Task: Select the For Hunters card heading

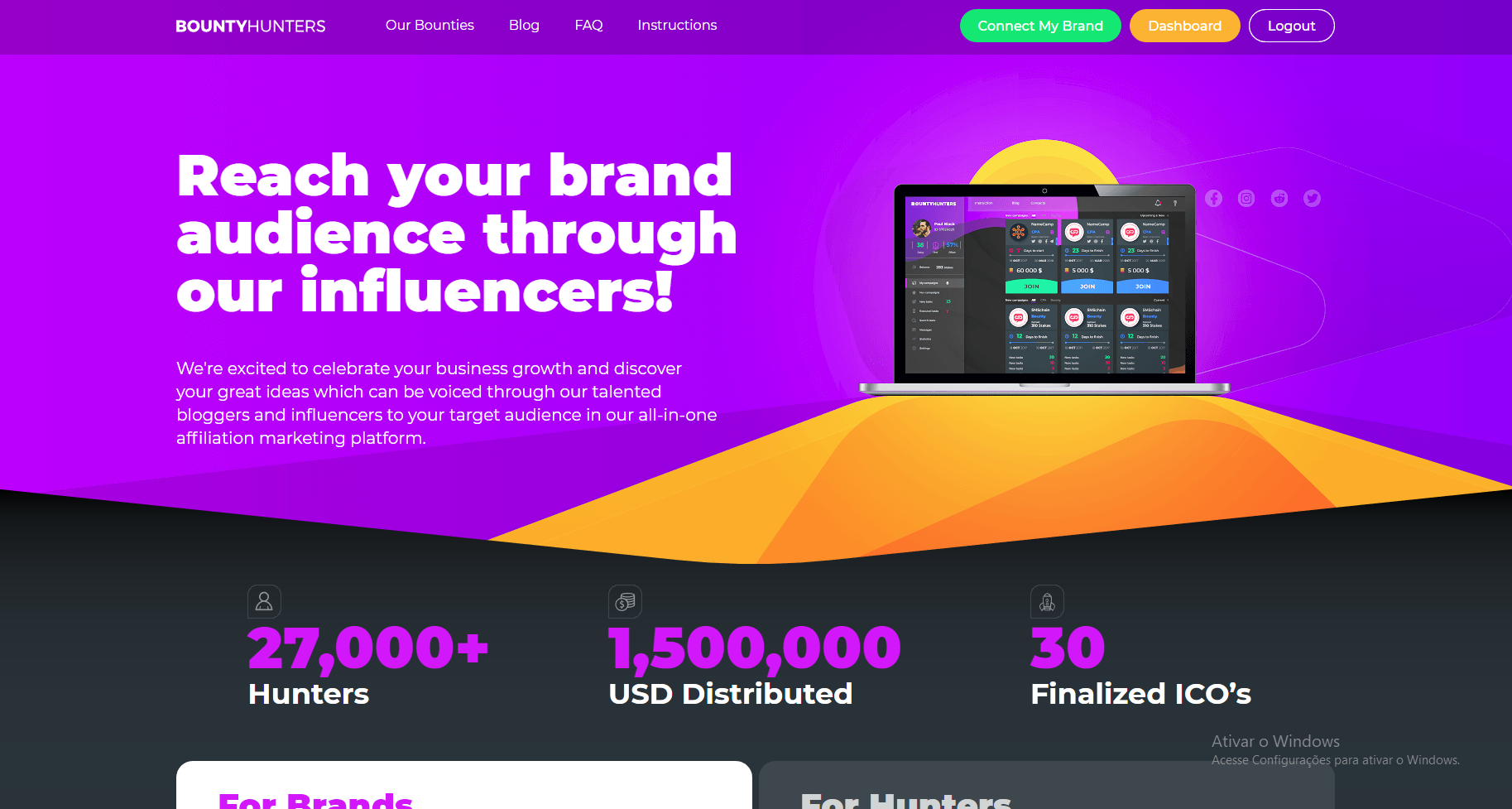Action: pyautogui.click(x=905, y=800)
